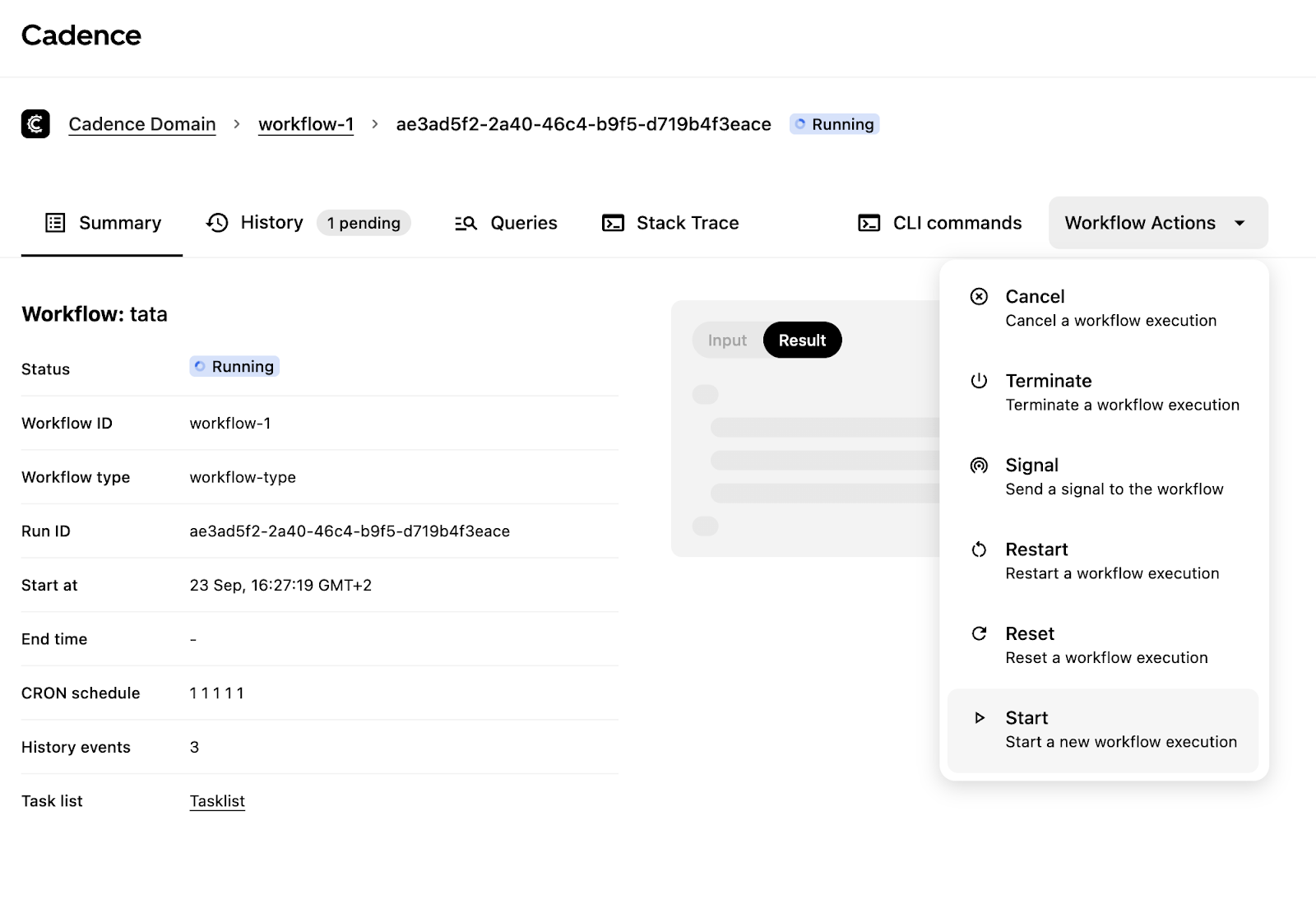
Task: Switch the panel to Input view
Action: (x=727, y=341)
